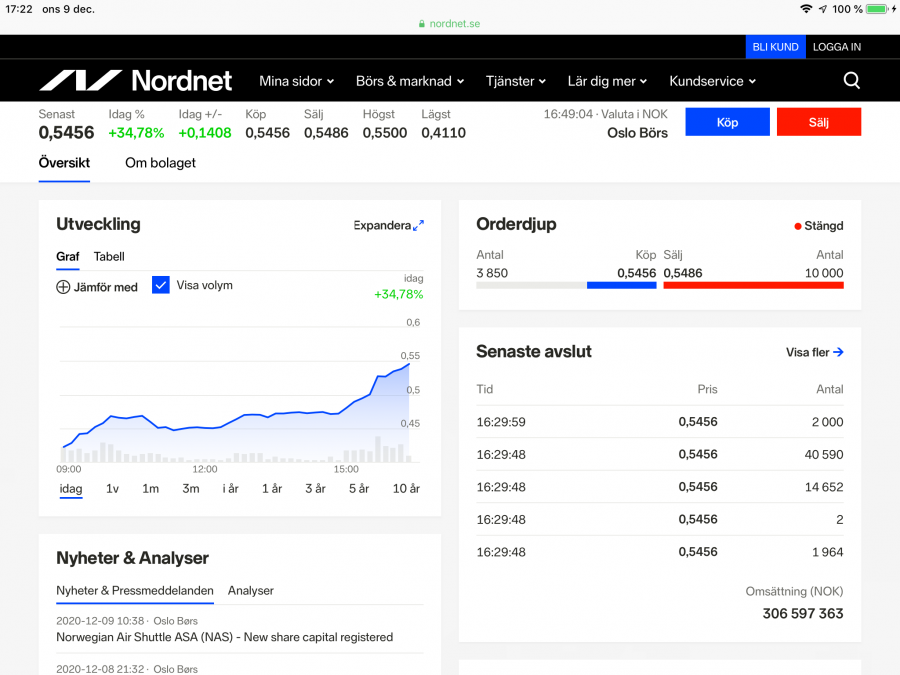Open the Analyser news tab
Image resolution: width=900 pixels, height=675 pixels.
pyautogui.click(x=250, y=591)
